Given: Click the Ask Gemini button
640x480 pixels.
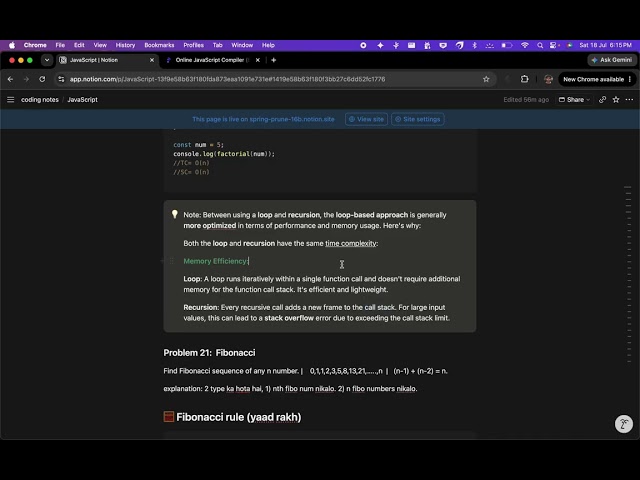Looking at the screenshot, I should pos(611,60).
